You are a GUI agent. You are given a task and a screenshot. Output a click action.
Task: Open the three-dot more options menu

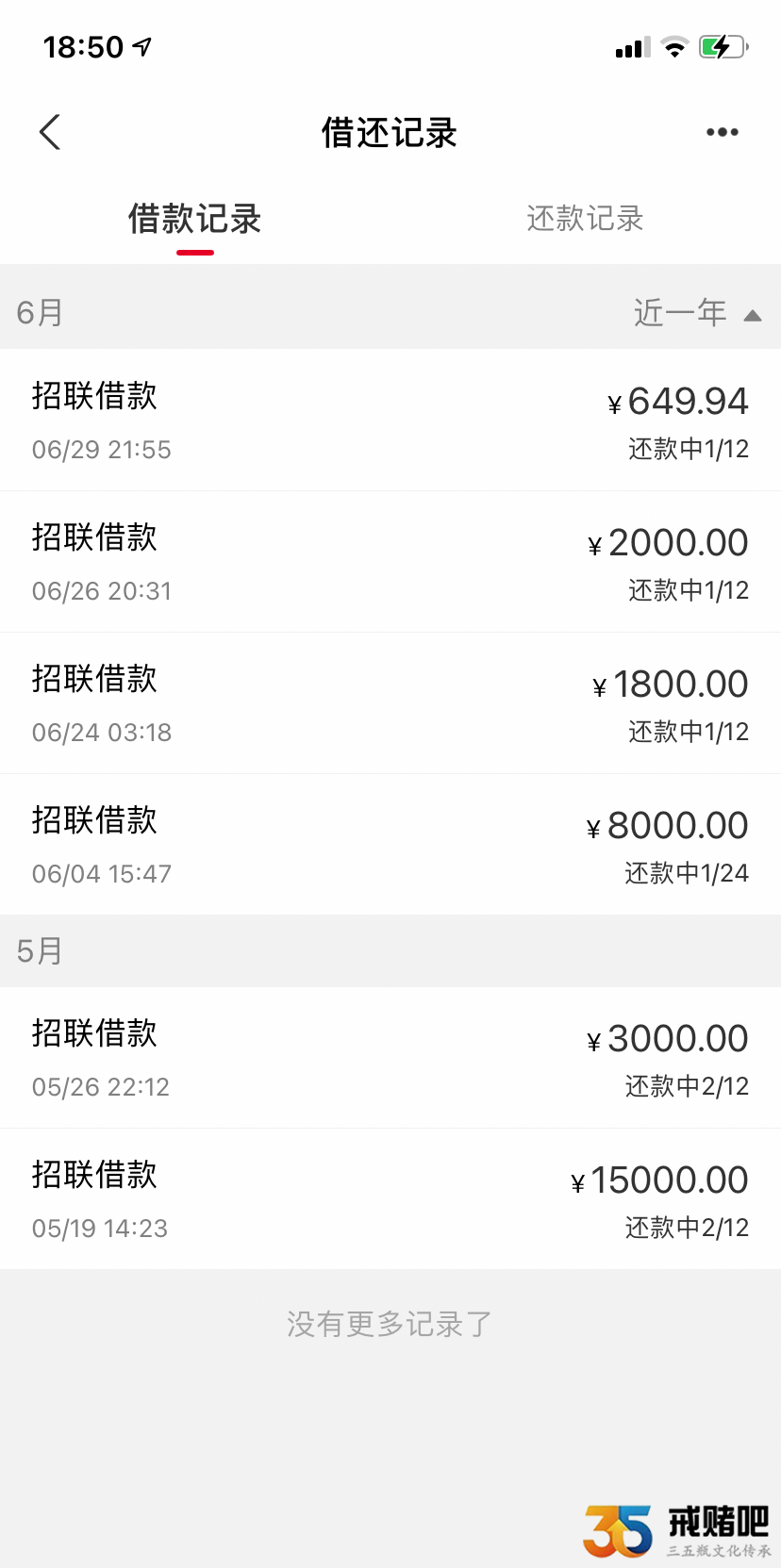click(723, 132)
